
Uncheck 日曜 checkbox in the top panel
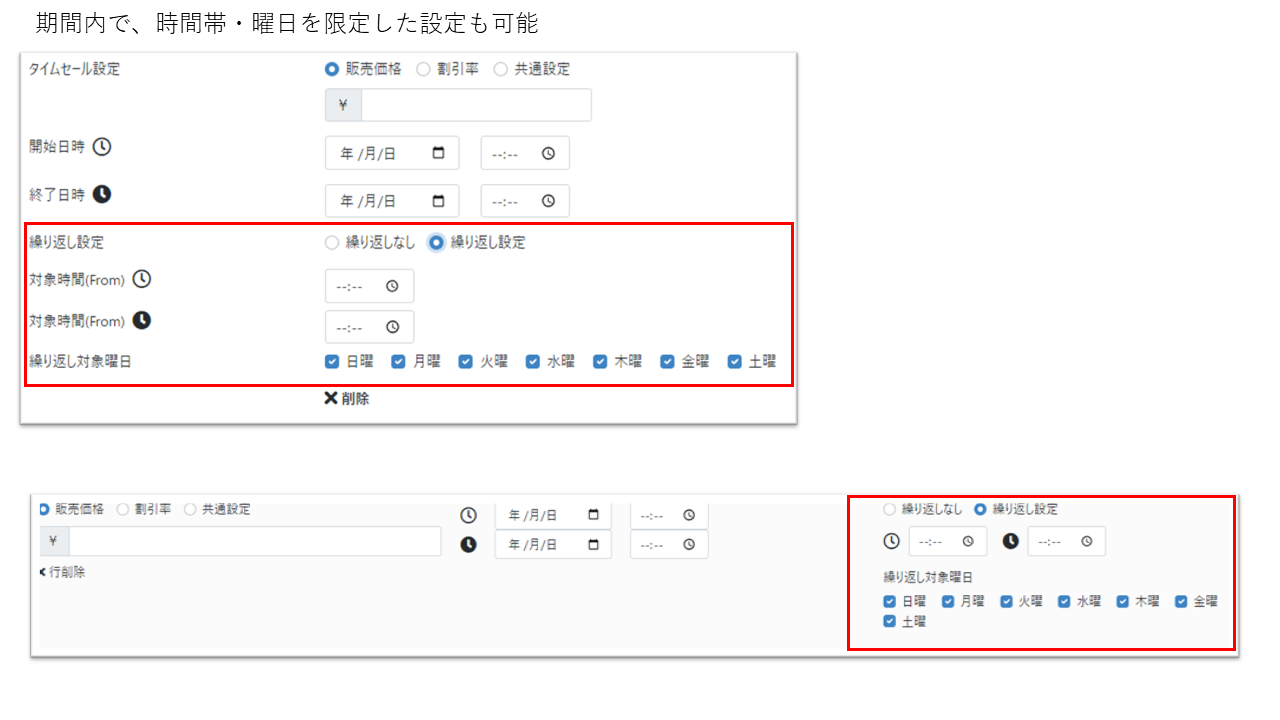(332, 362)
